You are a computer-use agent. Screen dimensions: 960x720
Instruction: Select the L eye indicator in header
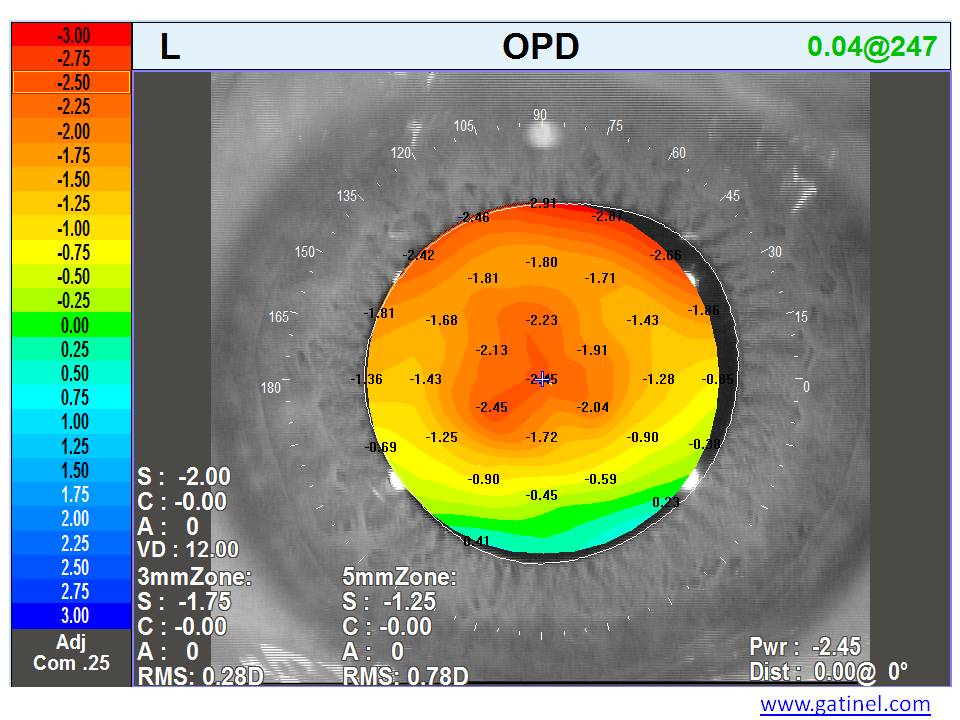pyautogui.click(x=170, y=48)
